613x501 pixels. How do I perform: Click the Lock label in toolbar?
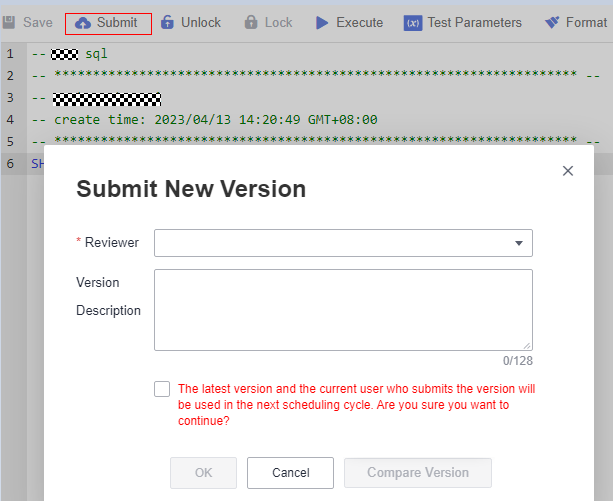pyautogui.click(x=278, y=23)
